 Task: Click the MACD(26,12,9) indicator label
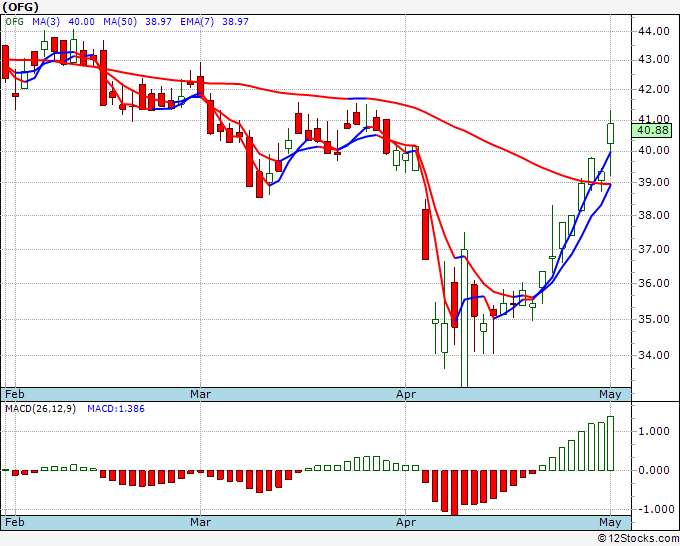(40, 409)
